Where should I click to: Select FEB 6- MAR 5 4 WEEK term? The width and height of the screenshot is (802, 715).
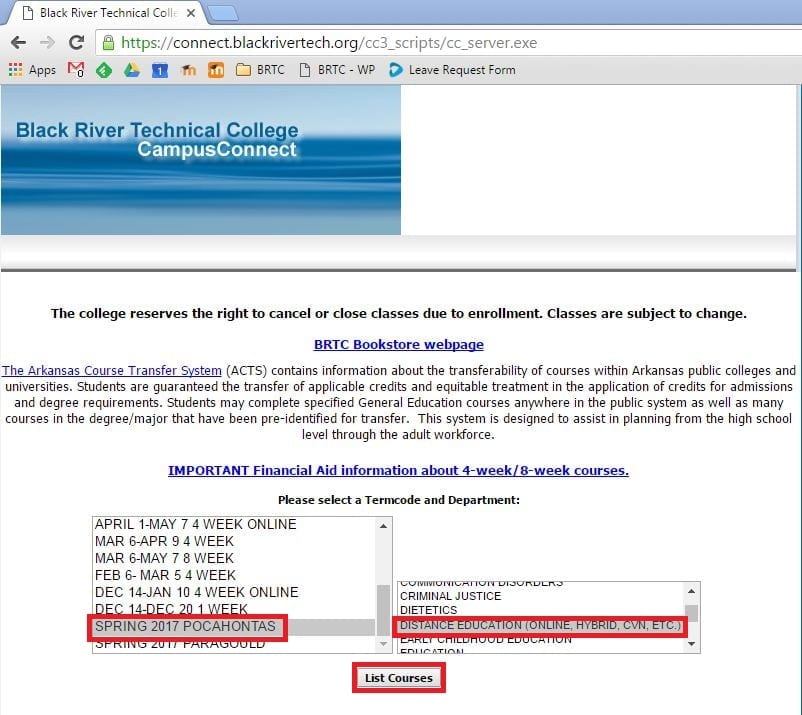click(234, 575)
